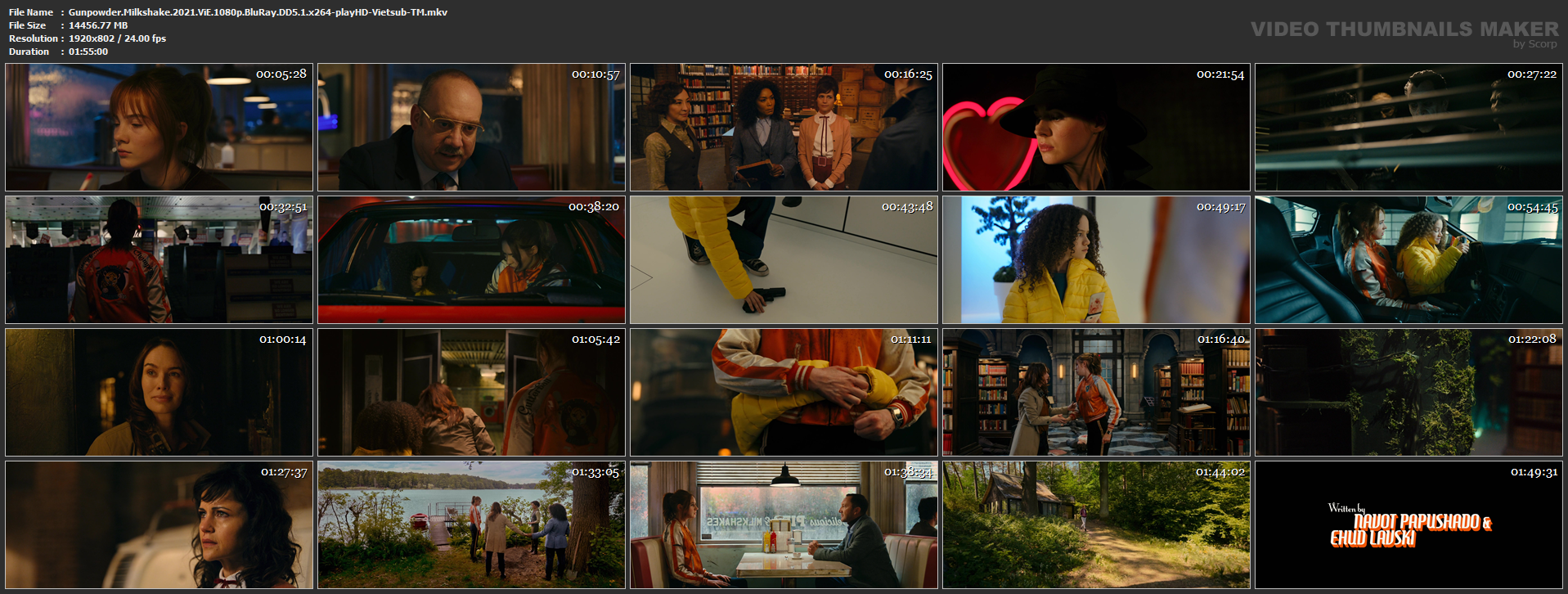Click the neon heart frame at 00:21:54
1568x594 pixels.
(x=1096, y=128)
